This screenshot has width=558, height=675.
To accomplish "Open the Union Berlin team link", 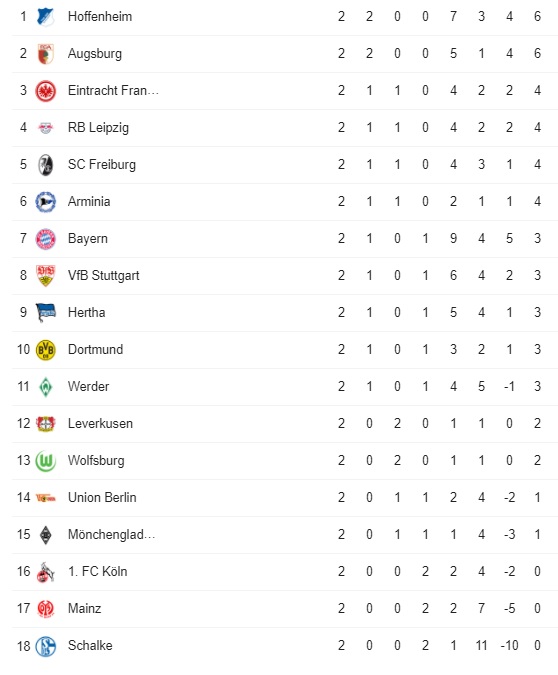I will click(102, 497).
